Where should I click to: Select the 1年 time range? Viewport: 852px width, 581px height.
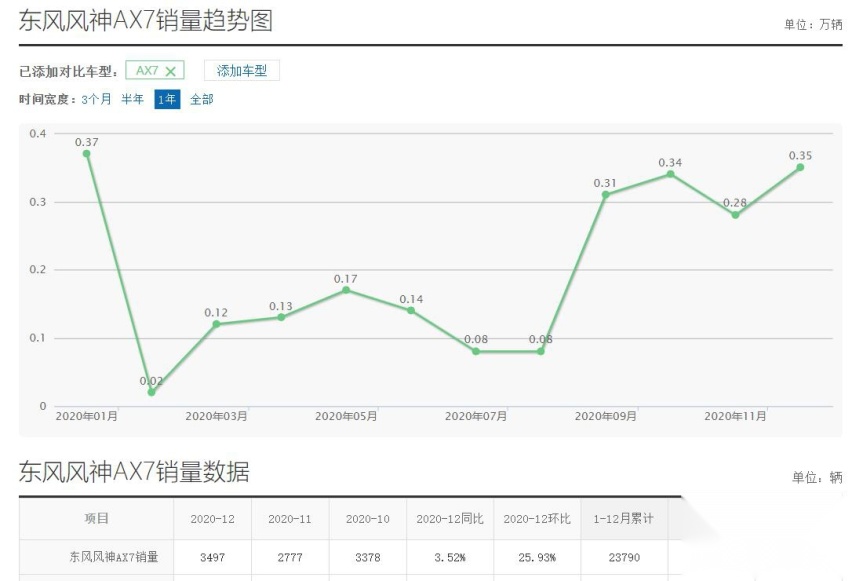(167, 99)
